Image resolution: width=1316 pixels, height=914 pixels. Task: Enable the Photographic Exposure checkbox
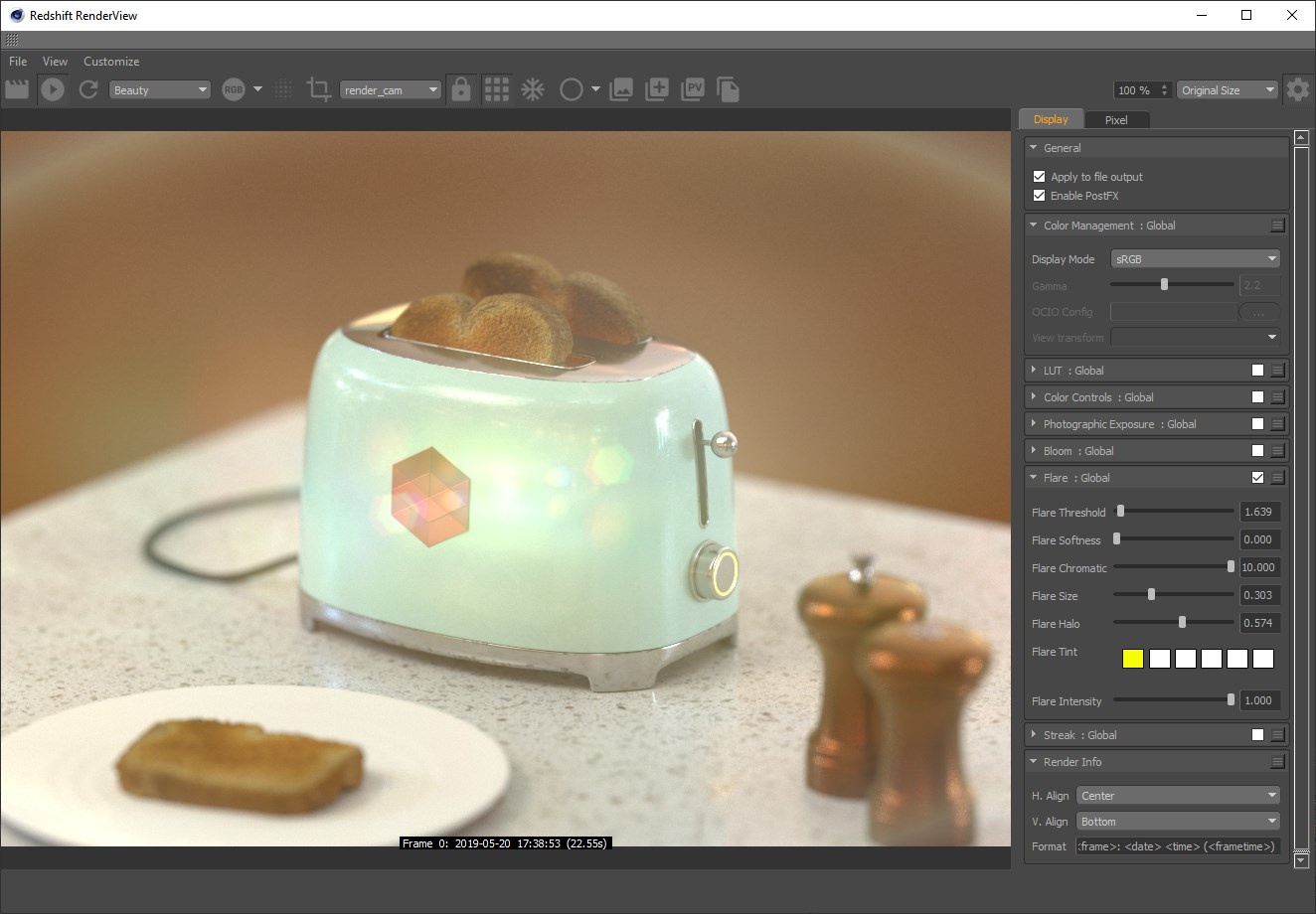(1258, 424)
